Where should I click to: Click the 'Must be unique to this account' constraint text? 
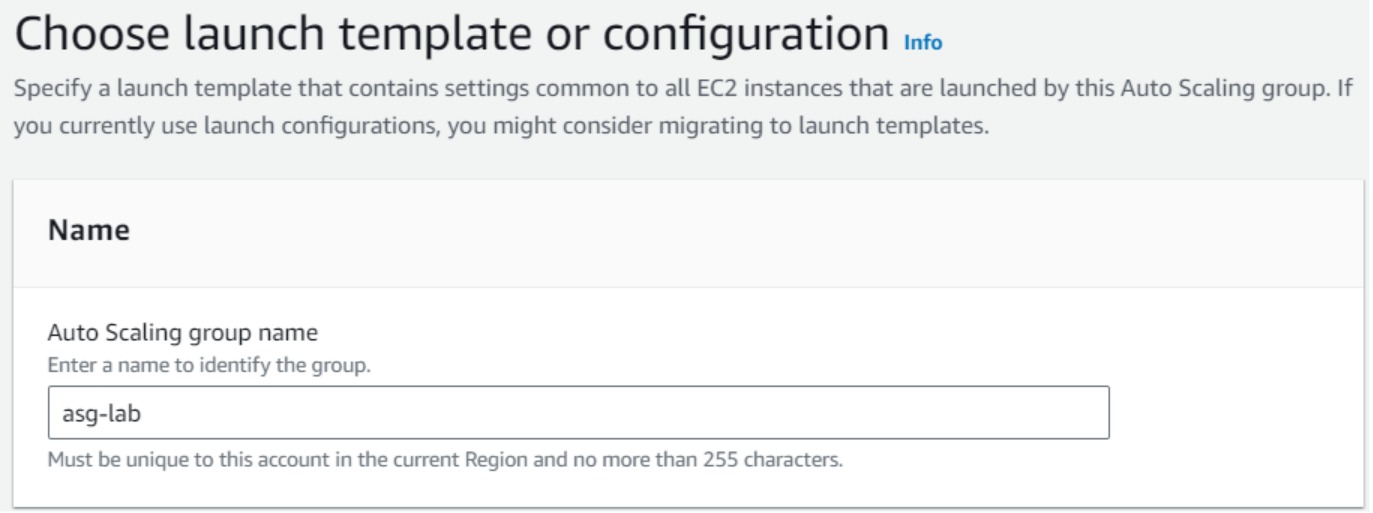[200, 461]
